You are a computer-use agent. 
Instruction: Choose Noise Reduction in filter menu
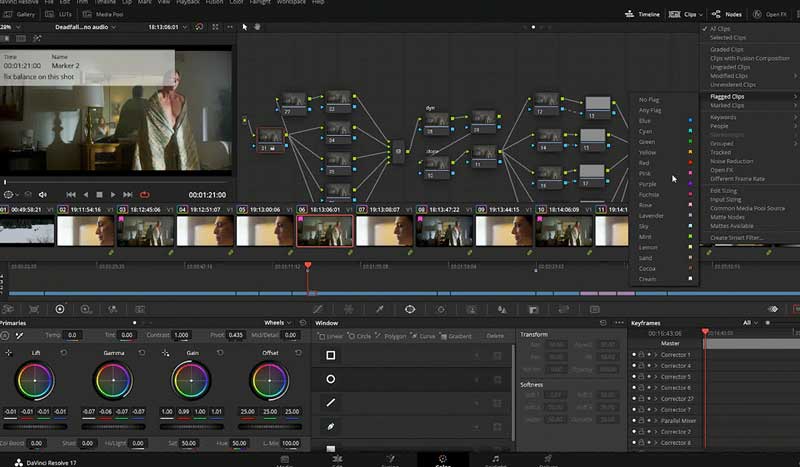click(x=732, y=161)
